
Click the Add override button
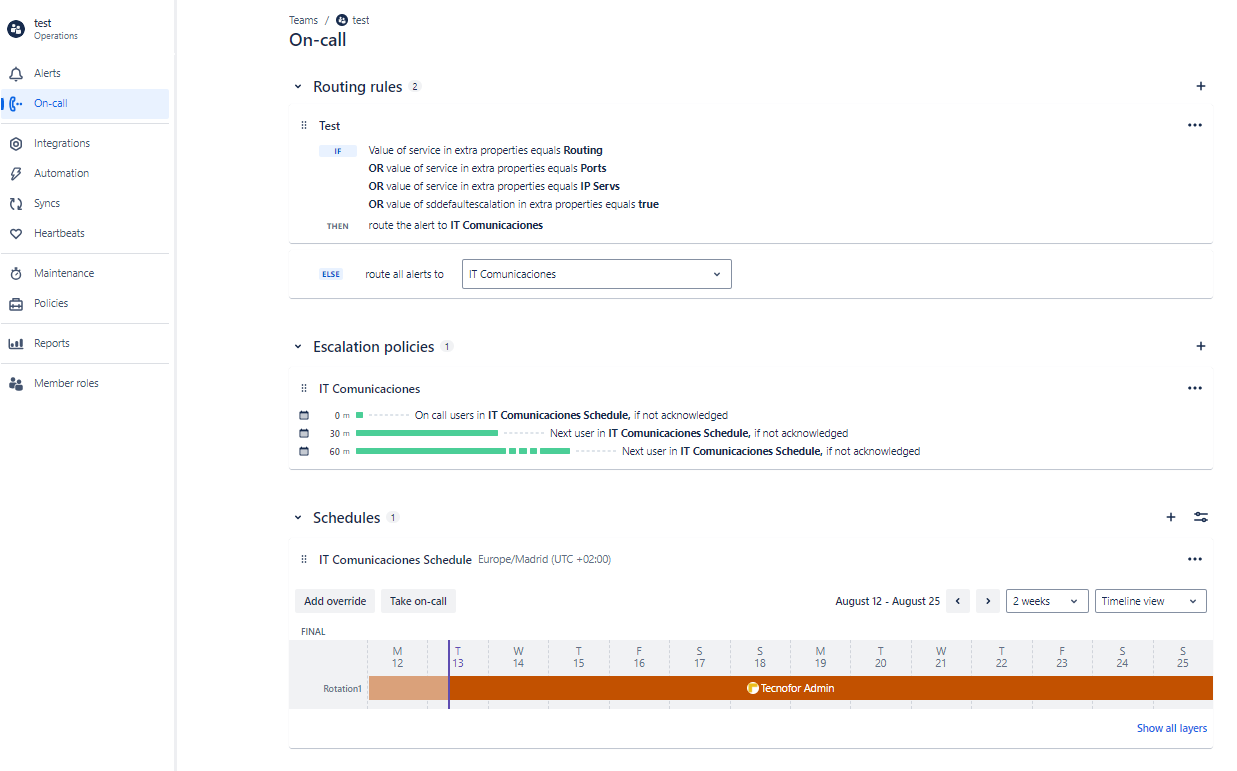coord(335,601)
